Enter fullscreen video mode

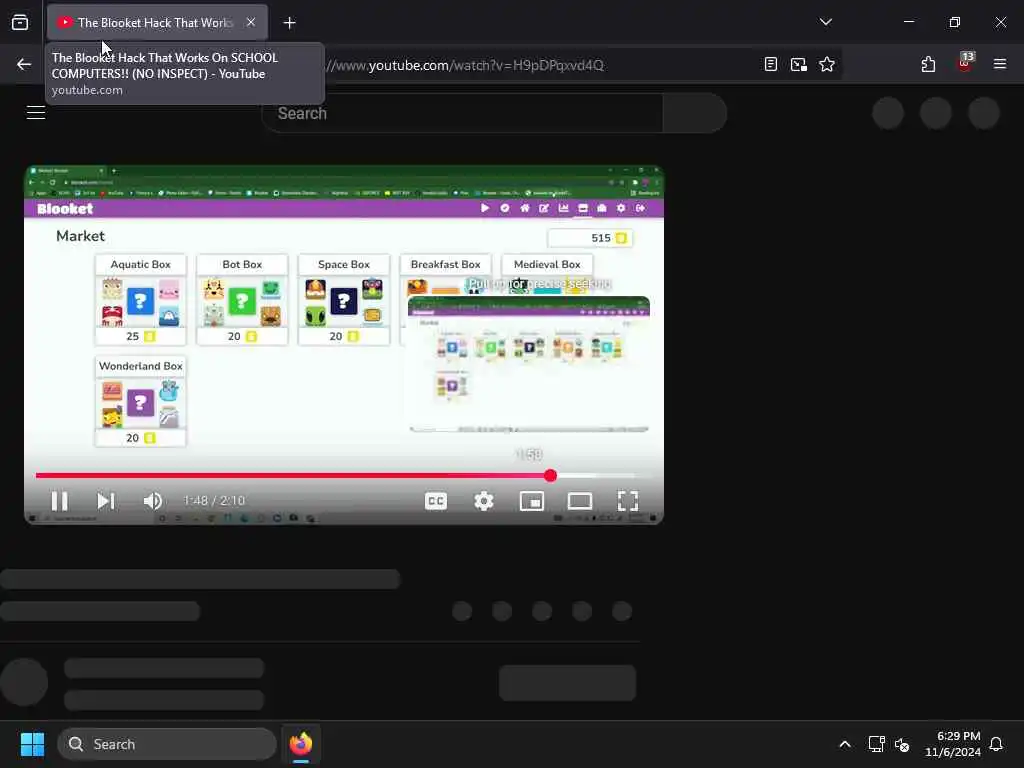[628, 501]
